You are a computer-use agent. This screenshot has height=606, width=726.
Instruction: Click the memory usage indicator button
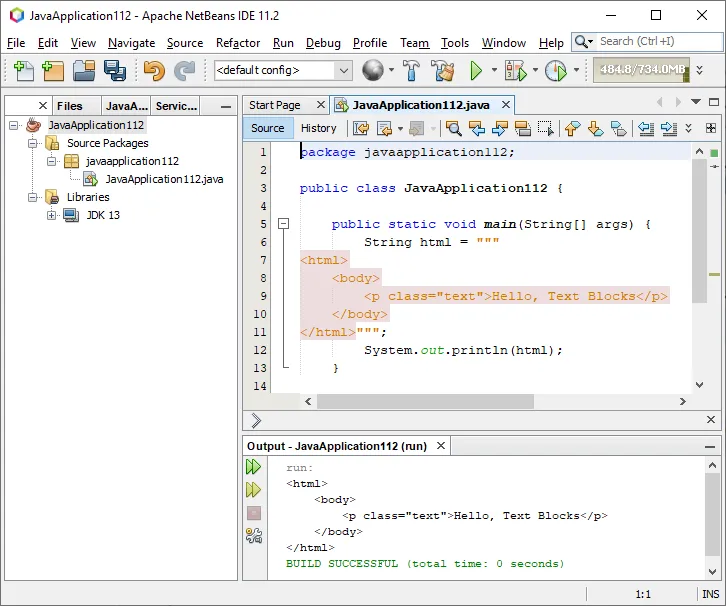(641, 70)
